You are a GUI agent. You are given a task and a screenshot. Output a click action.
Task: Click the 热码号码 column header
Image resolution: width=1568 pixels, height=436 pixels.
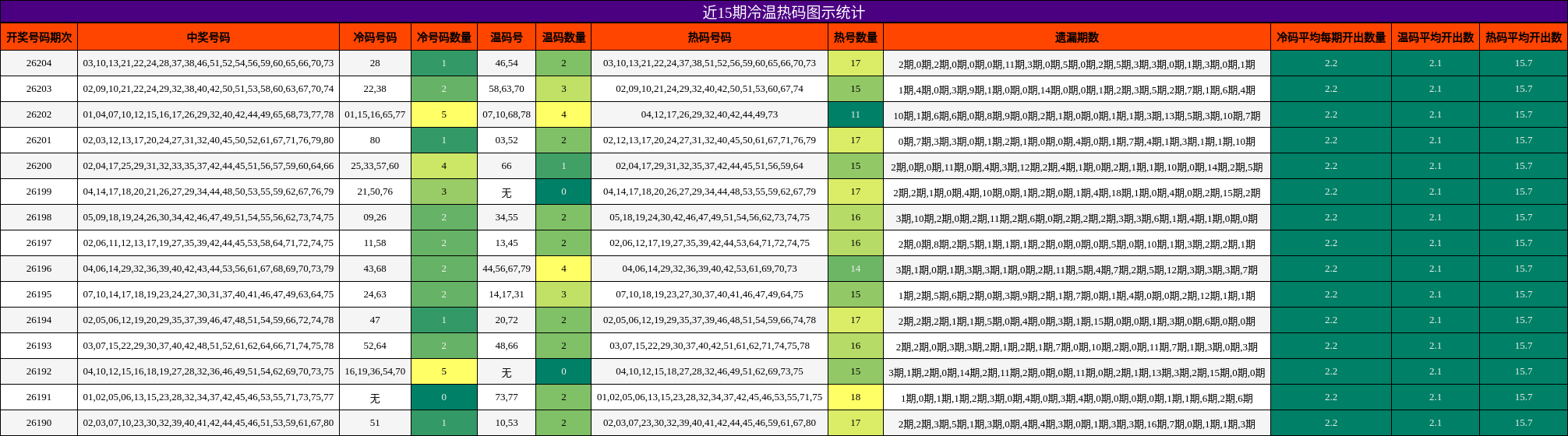coord(709,37)
